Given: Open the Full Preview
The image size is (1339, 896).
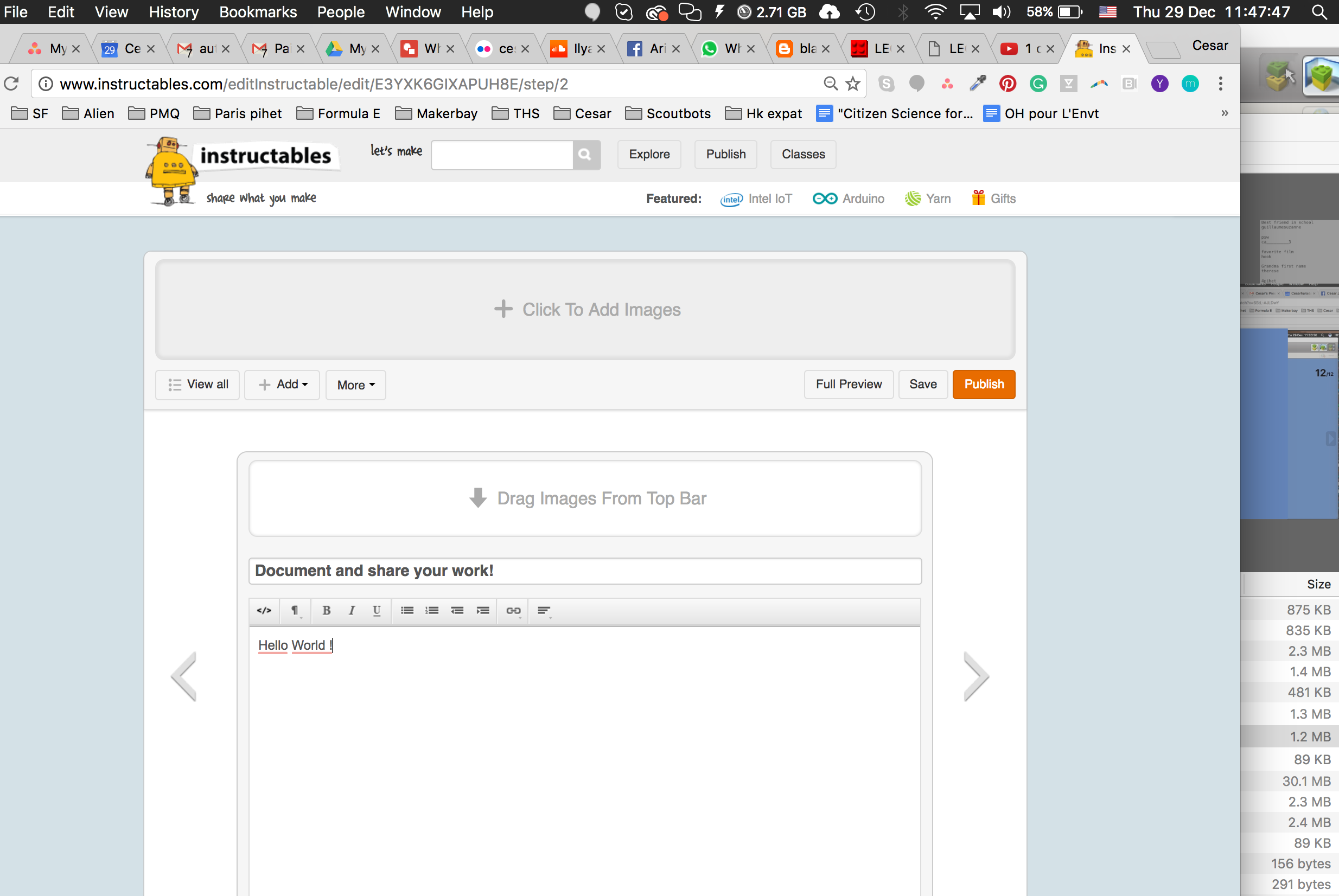Looking at the screenshot, I should coord(848,384).
